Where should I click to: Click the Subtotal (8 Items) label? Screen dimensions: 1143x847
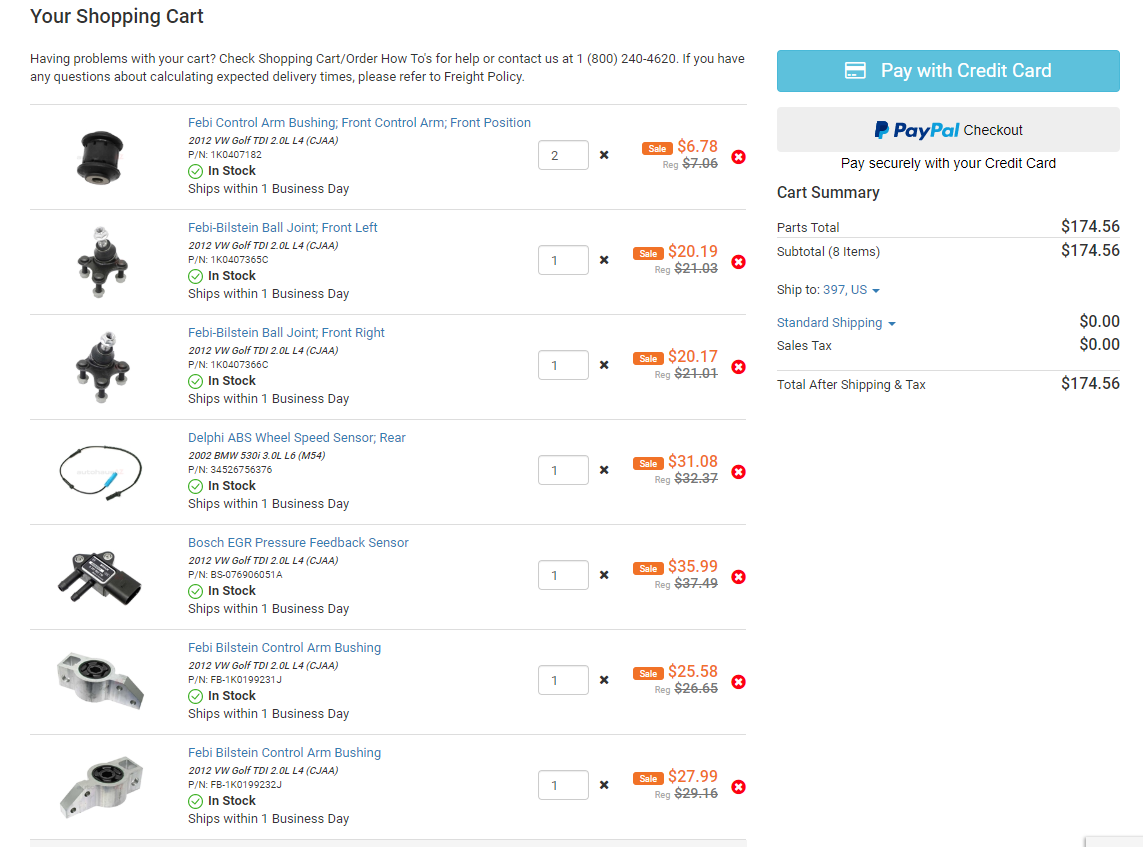[828, 251]
